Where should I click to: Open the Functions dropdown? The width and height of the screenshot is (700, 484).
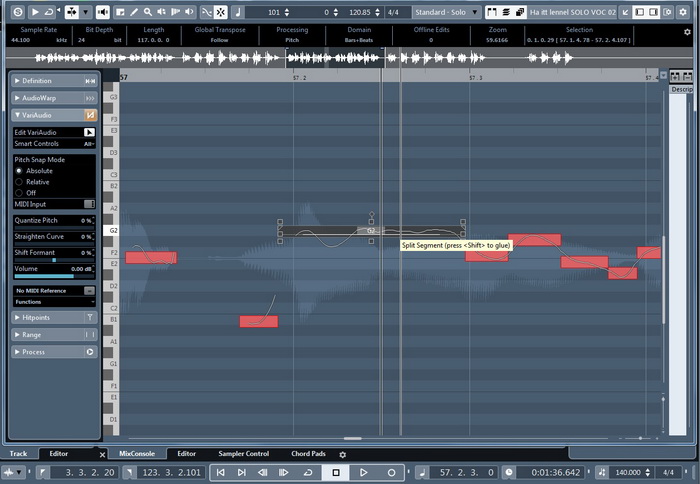pos(54,302)
